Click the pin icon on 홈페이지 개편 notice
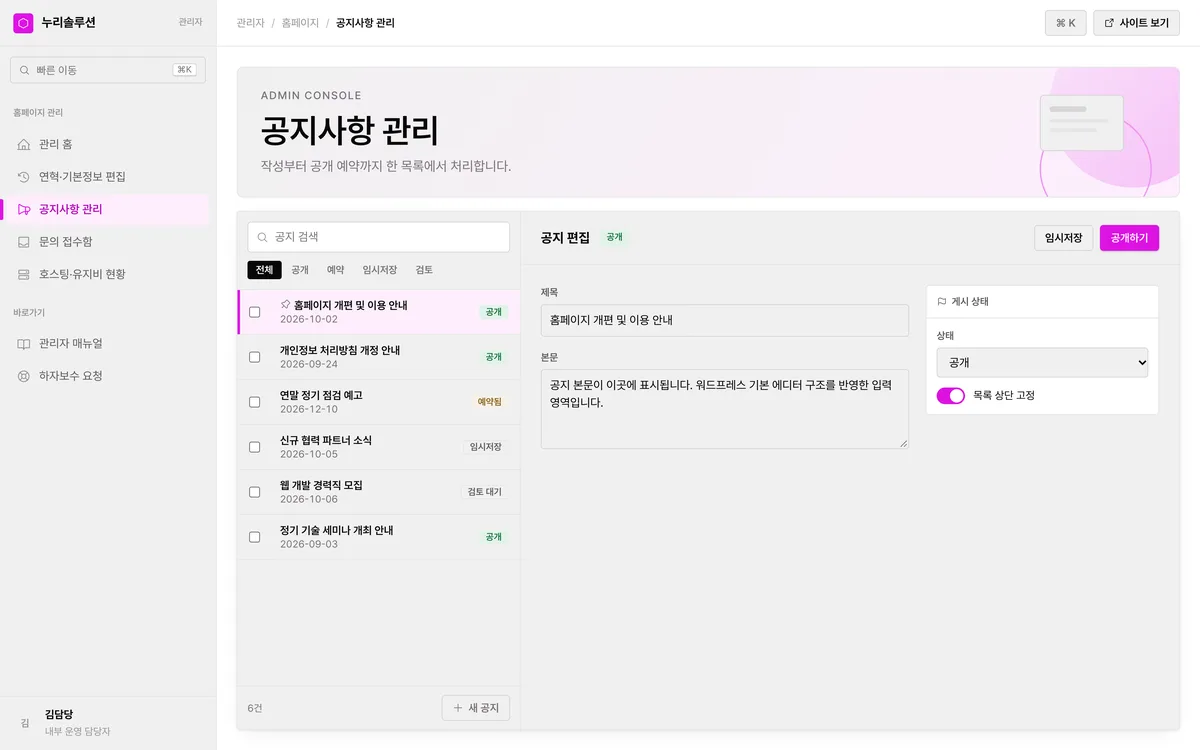Viewport: 1200px width, 750px height. tap(285, 304)
